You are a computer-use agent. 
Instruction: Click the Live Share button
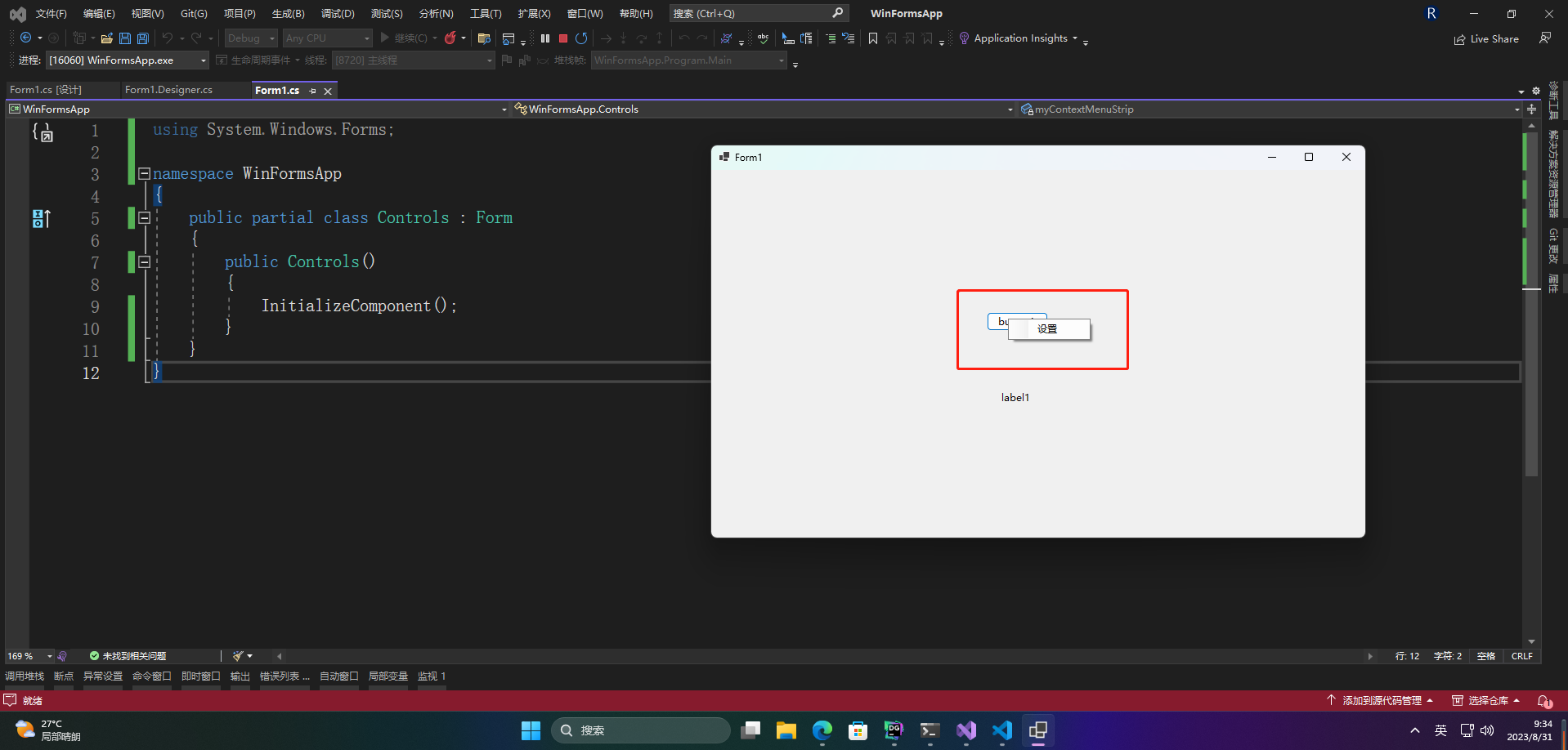[1486, 38]
